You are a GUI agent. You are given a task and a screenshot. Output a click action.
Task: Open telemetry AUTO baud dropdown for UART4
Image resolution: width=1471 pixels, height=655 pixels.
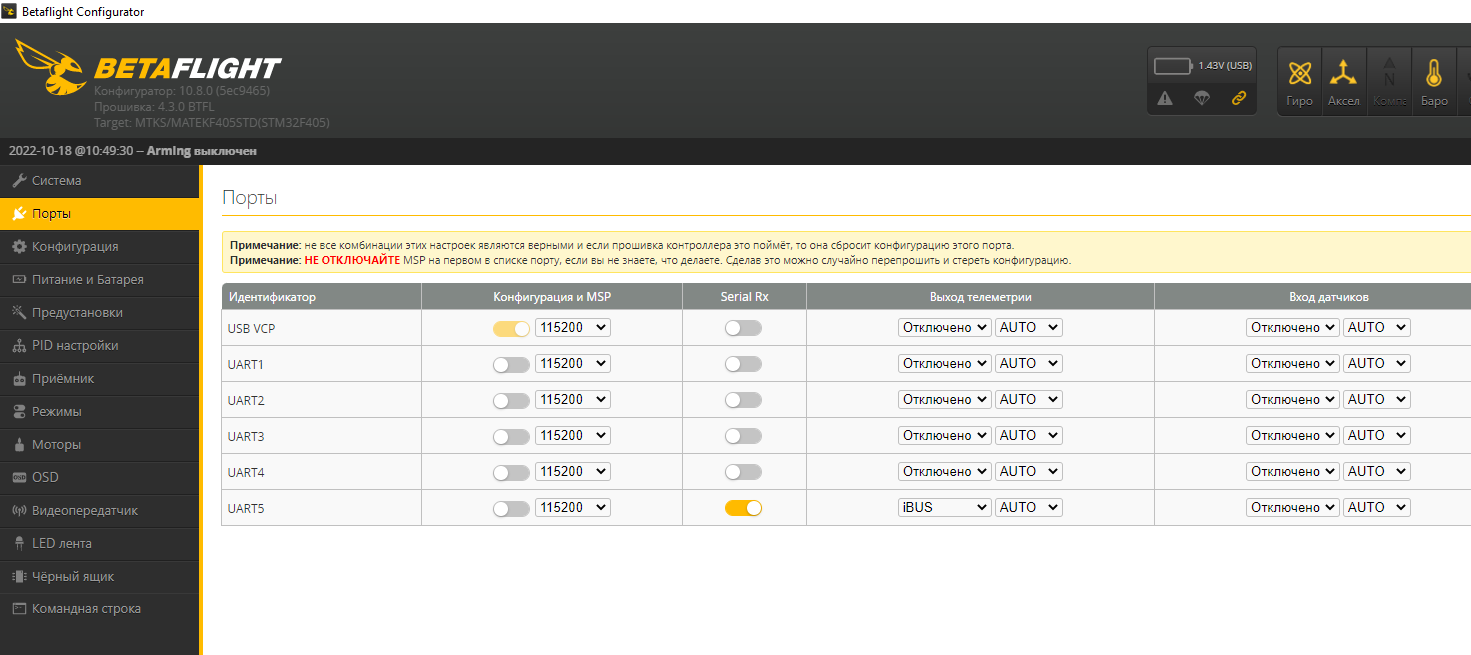(1028, 472)
